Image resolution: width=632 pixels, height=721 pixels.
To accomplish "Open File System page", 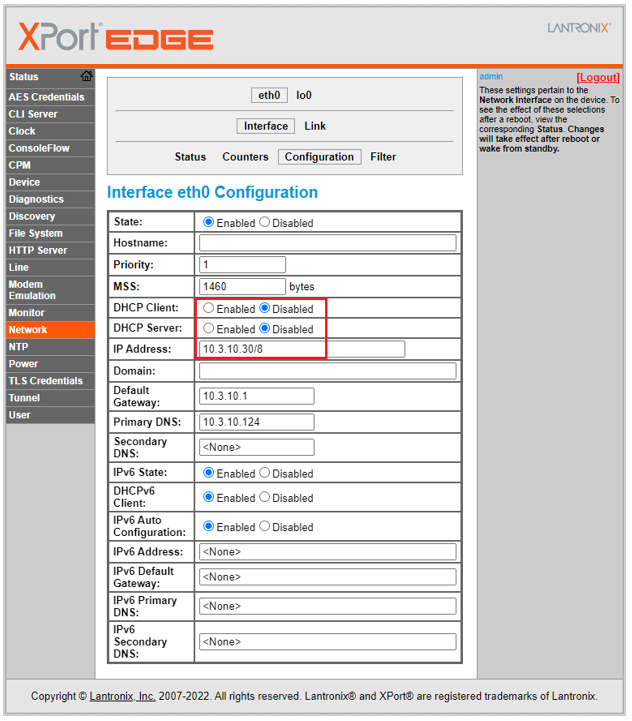I will (51, 233).
